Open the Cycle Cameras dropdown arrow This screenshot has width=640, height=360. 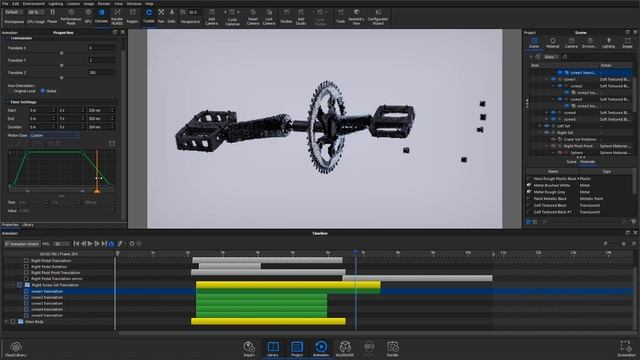(238, 12)
